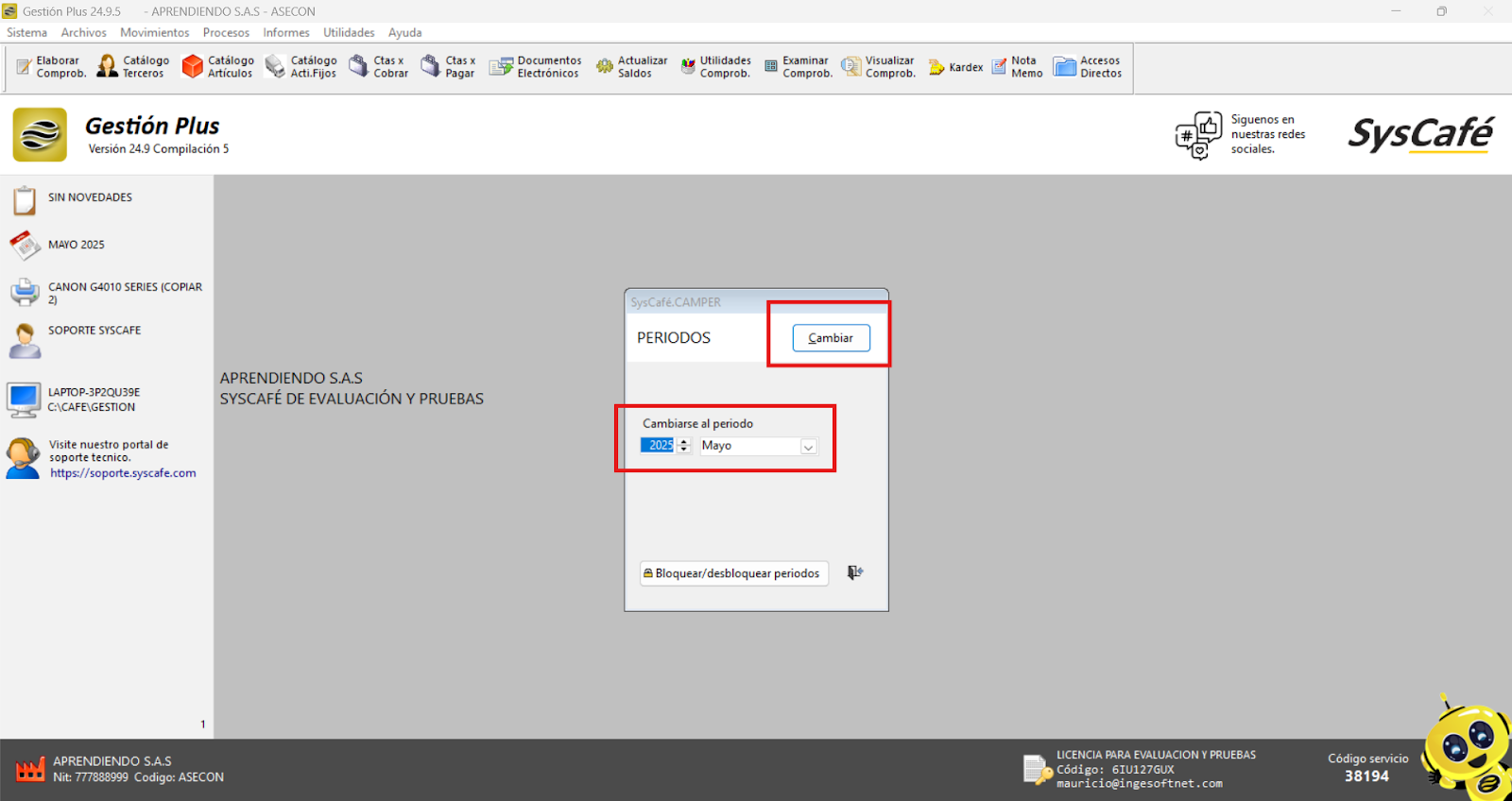This screenshot has width=1512, height=801.
Task: Open Ctas x Cobrar tool
Action: point(359,67)
